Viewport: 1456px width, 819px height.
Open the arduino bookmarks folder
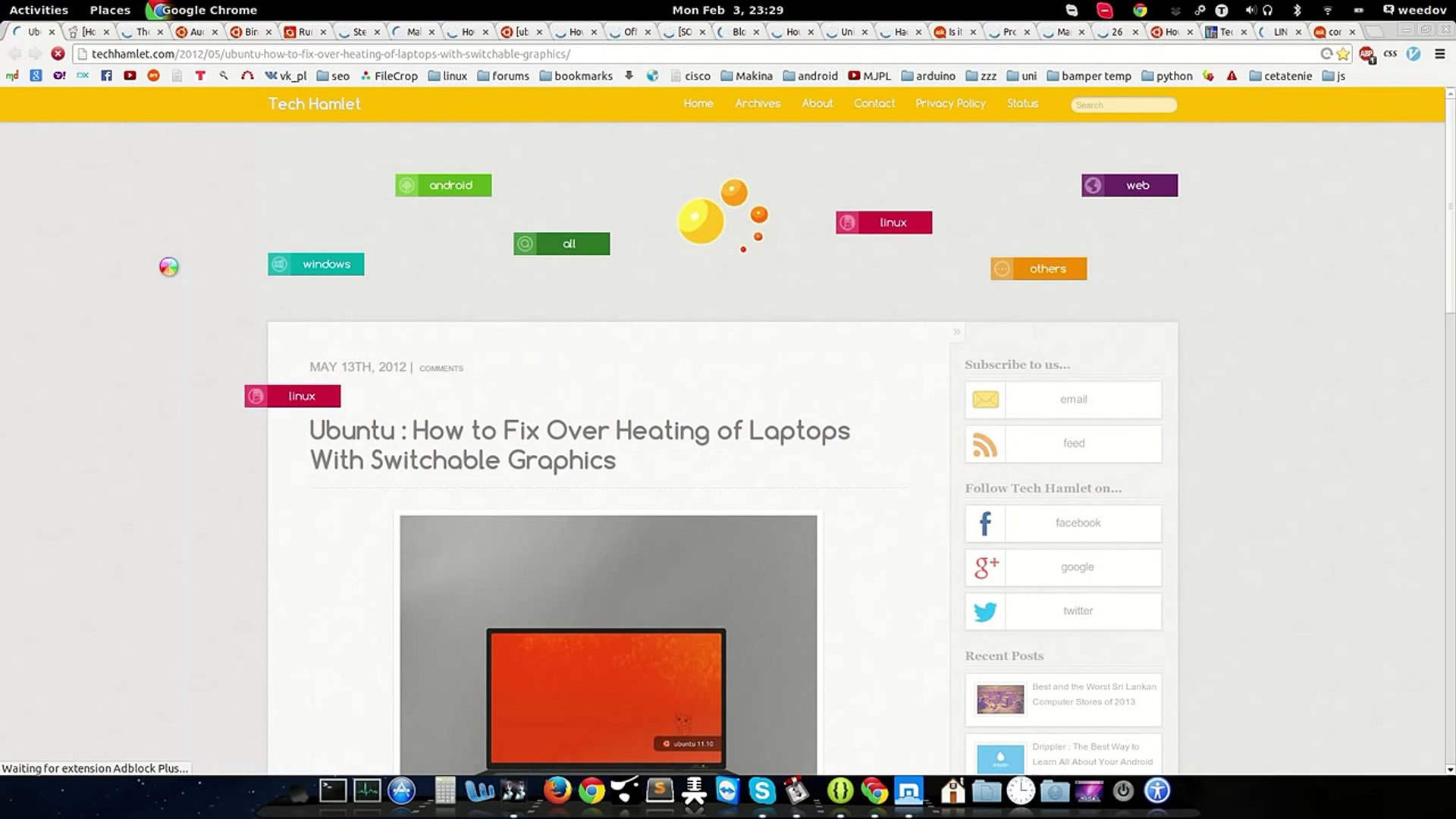tap(927, 76)
